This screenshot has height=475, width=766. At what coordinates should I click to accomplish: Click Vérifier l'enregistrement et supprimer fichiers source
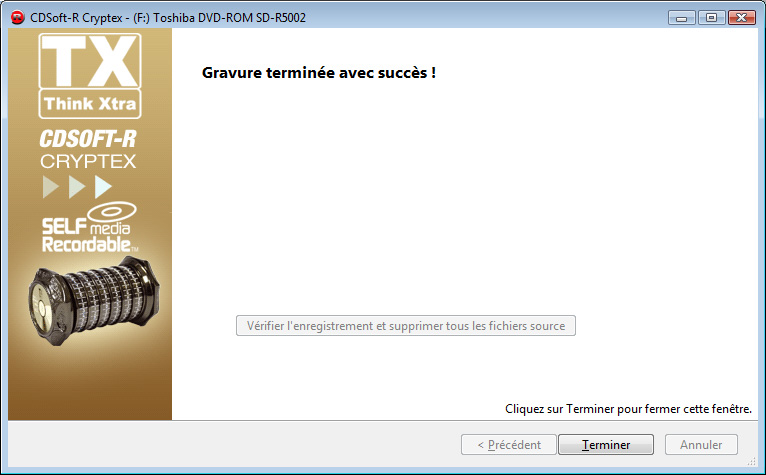click(x=405, y=326)
